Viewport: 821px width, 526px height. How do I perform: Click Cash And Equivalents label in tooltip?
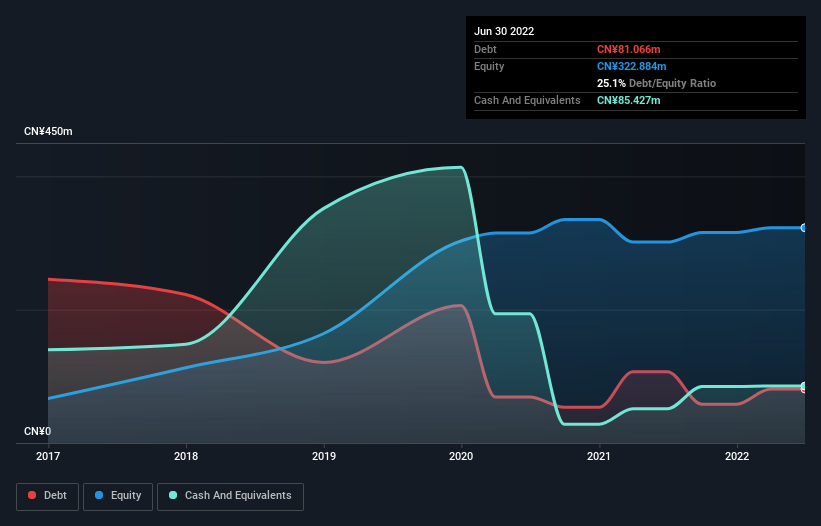click(x=527, y=100)
